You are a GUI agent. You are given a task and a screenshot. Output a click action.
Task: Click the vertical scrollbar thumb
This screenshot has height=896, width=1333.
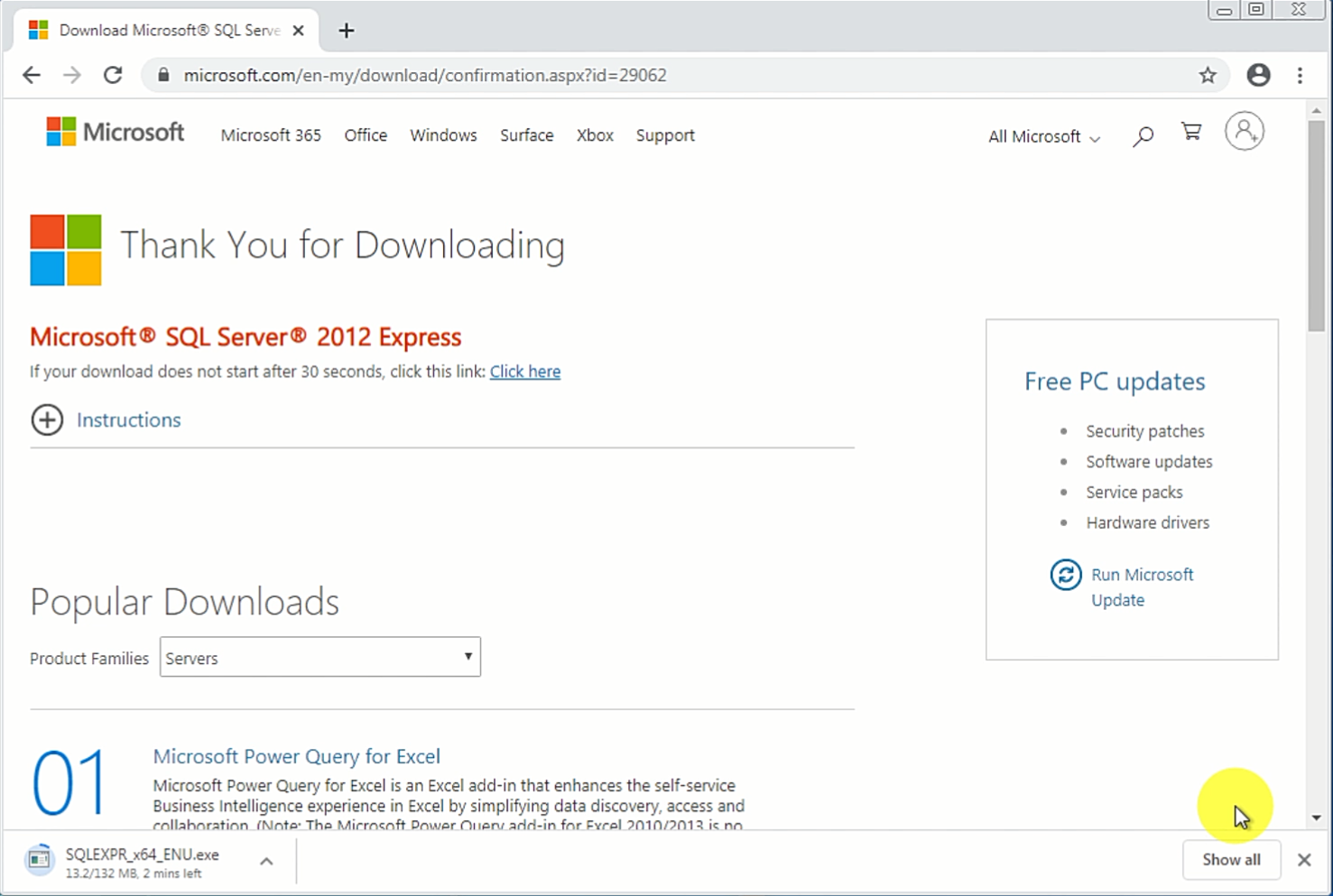point(1317,226)
